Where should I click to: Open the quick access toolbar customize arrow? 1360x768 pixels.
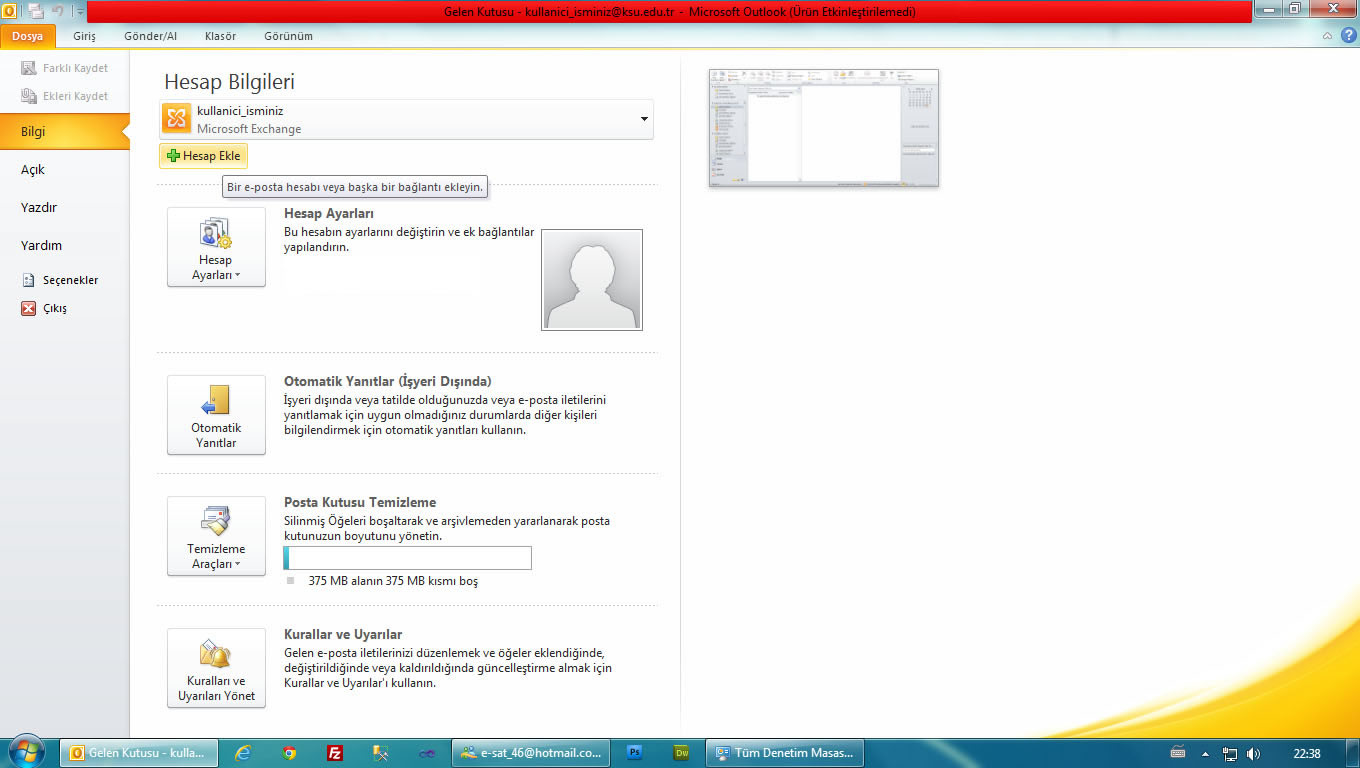point(80,12)
